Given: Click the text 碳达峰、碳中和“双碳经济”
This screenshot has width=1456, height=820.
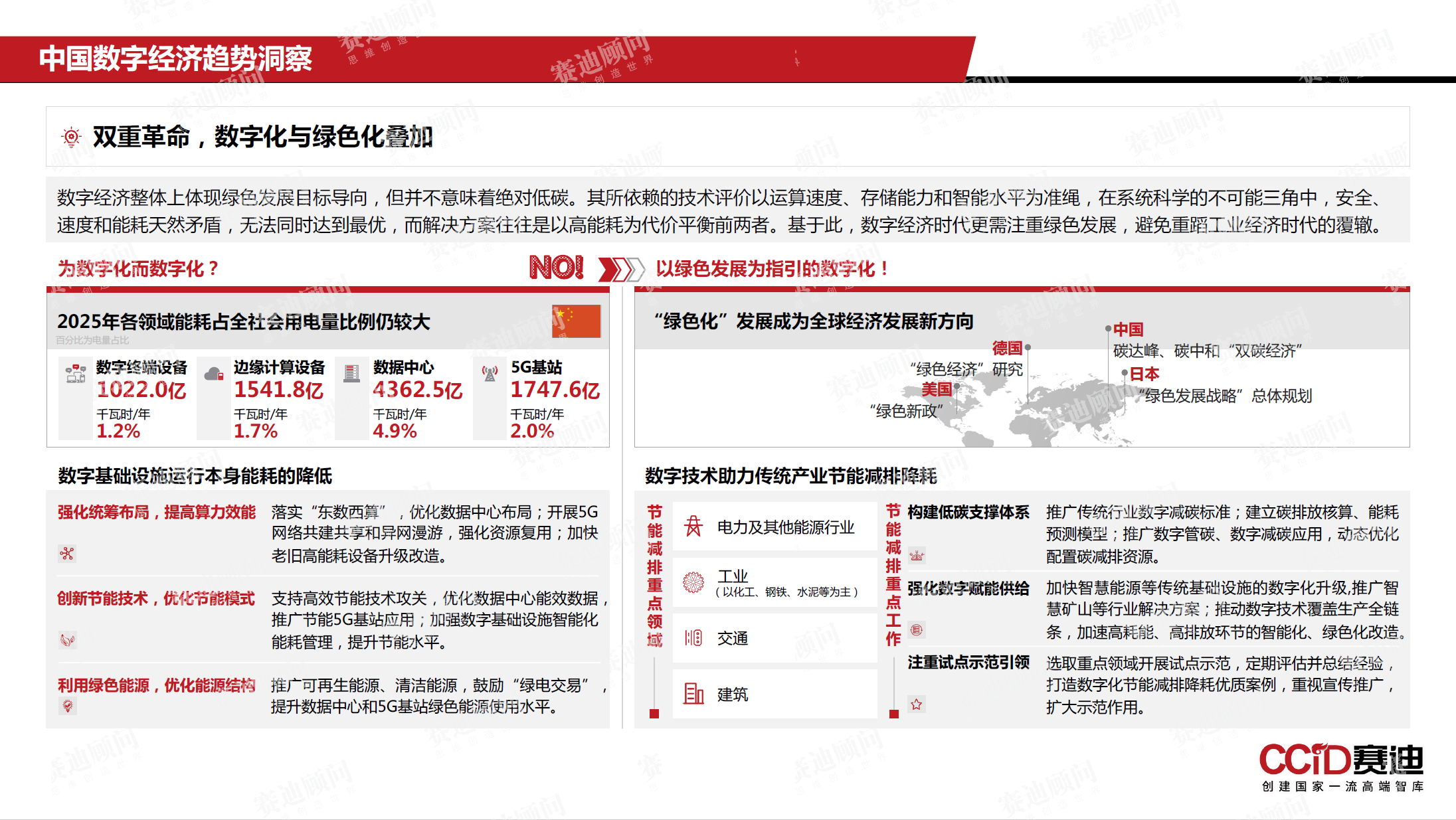Looking at the screenshot, I should pos(1208,351).
